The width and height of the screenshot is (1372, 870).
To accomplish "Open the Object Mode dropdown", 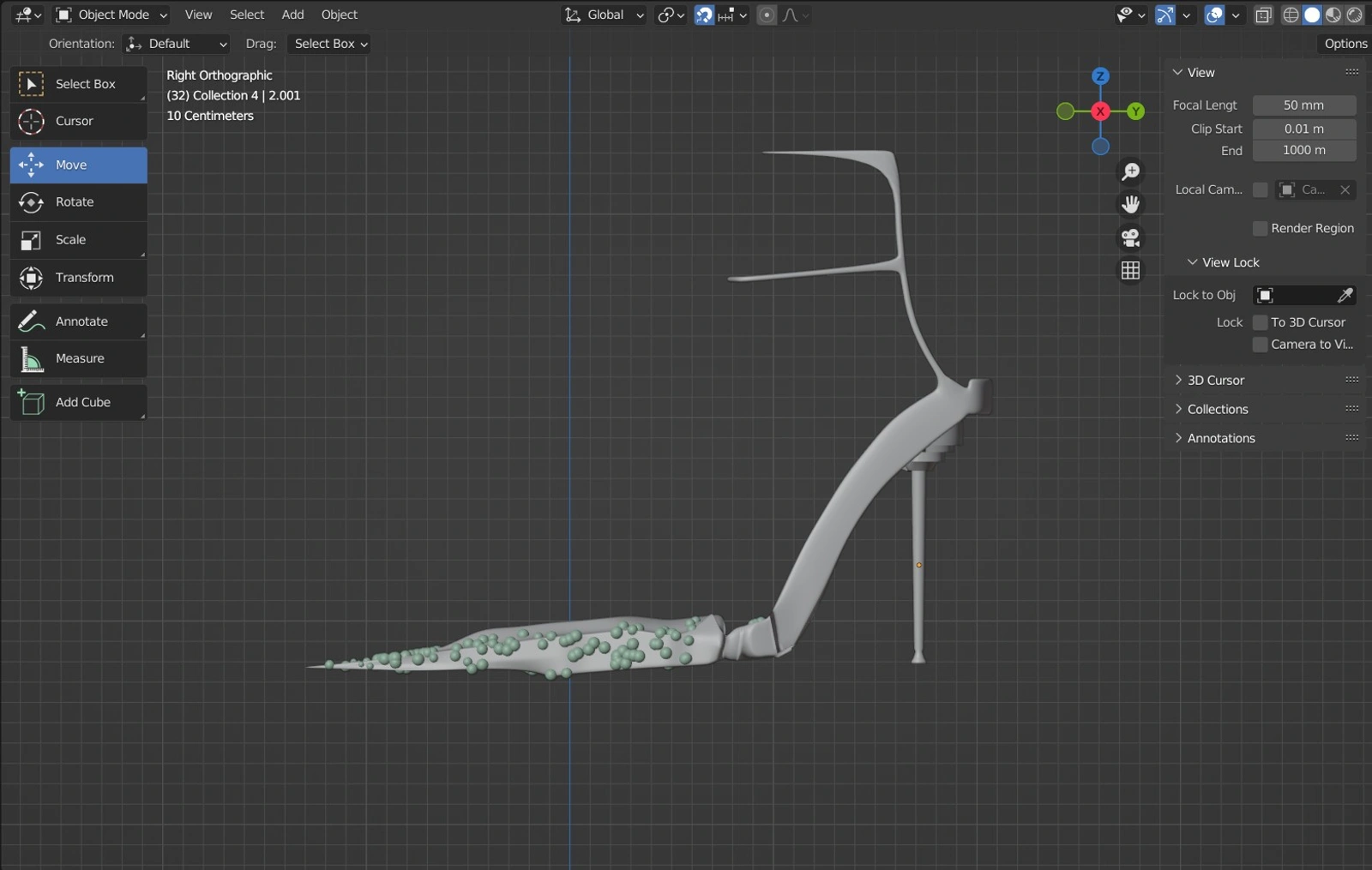I will point(111,15).
